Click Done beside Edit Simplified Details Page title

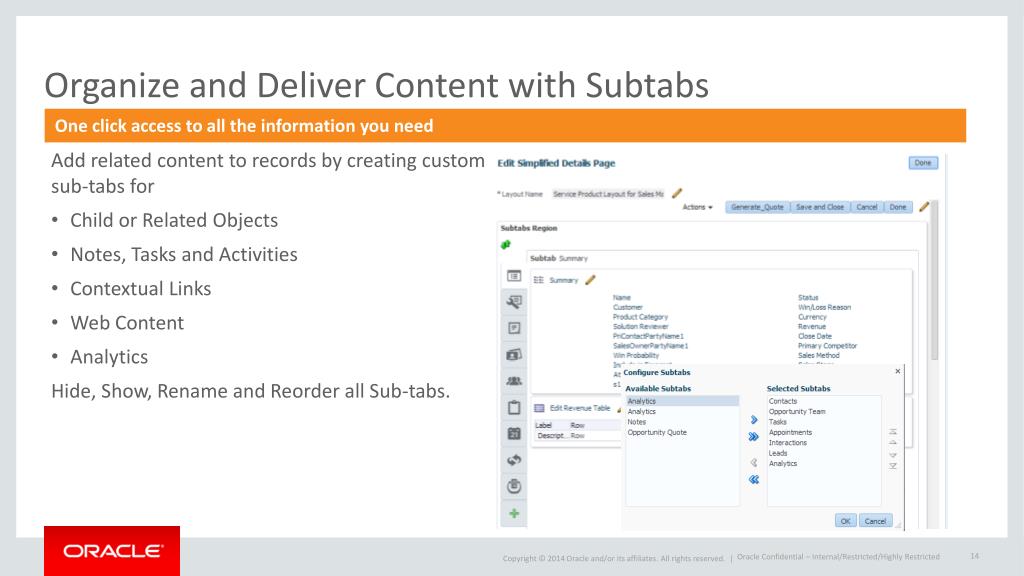coord(923,163)
